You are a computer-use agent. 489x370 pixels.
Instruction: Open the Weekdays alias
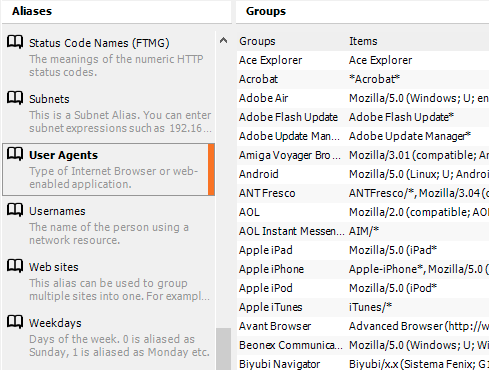tap(55, 323)
